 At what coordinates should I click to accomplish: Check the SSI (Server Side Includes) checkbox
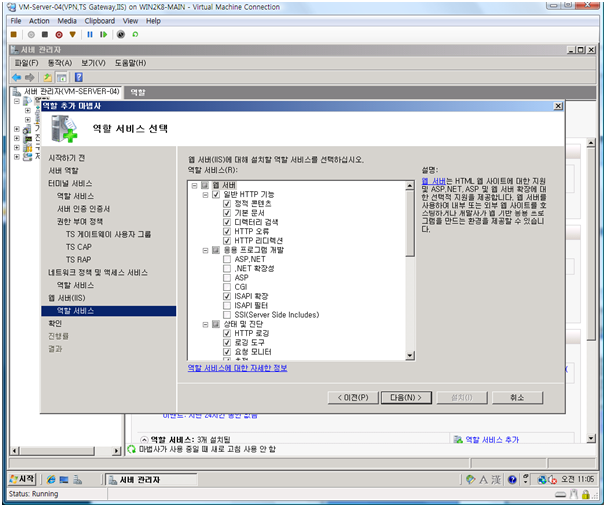pyautogui.click(x=227, y=315)
